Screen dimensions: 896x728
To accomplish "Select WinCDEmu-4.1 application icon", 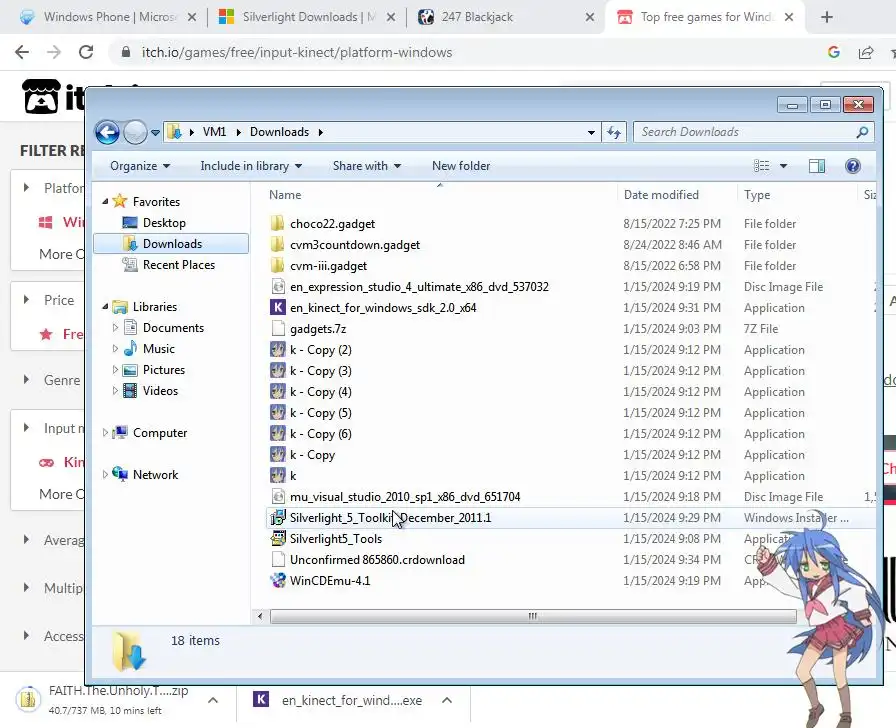I will point(278,581).
